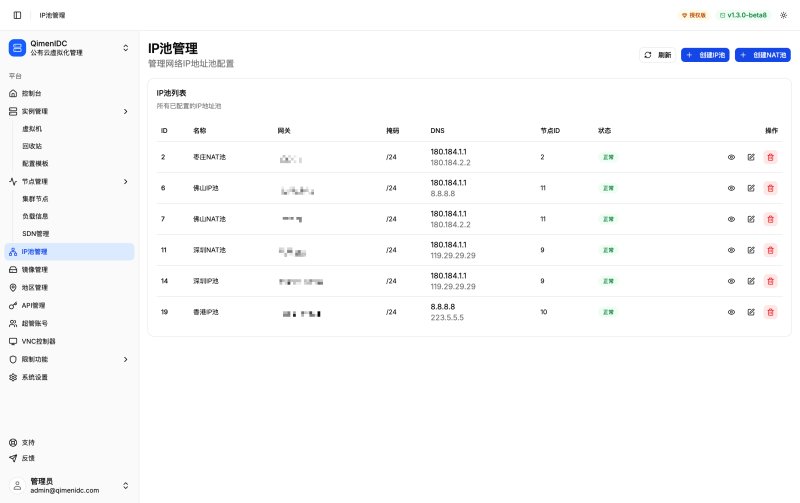800x503 pixels.
Task: Open 超管账号 in the sidebar
Action: (x=69, y=323)
